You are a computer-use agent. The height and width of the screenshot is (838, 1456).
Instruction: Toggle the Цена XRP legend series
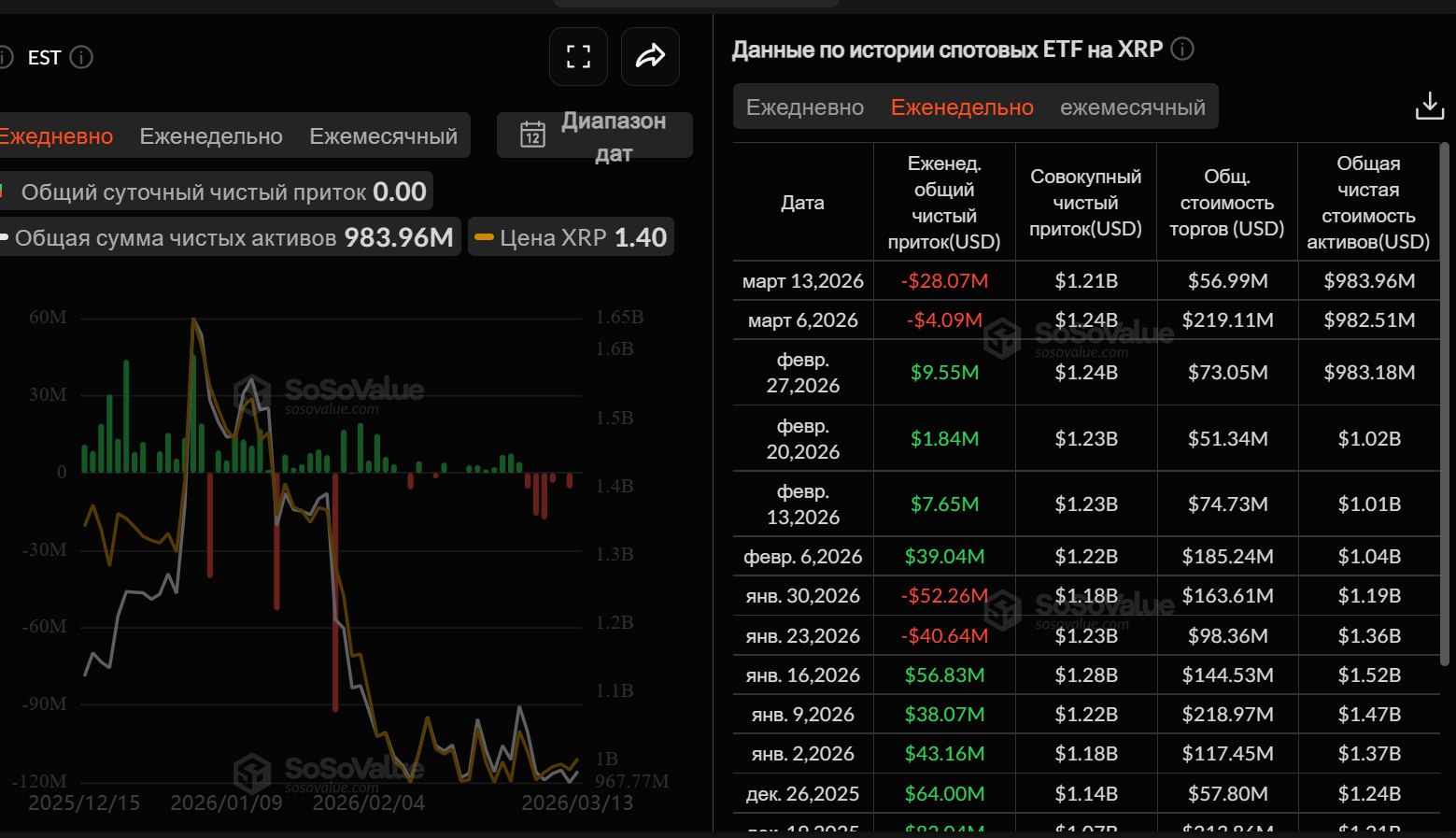[571, 237]
